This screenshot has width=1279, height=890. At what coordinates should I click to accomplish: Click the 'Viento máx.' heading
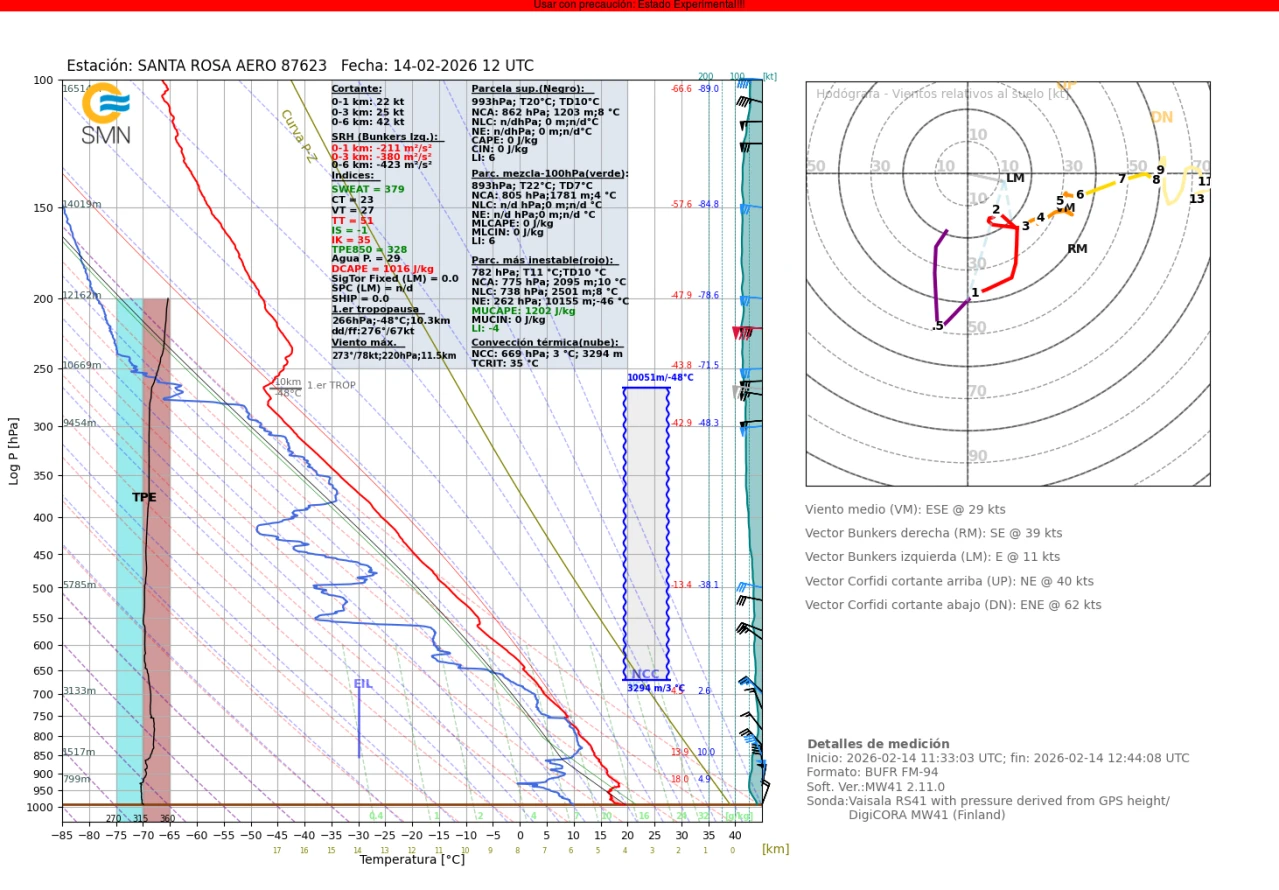click(x=366, y=342)
